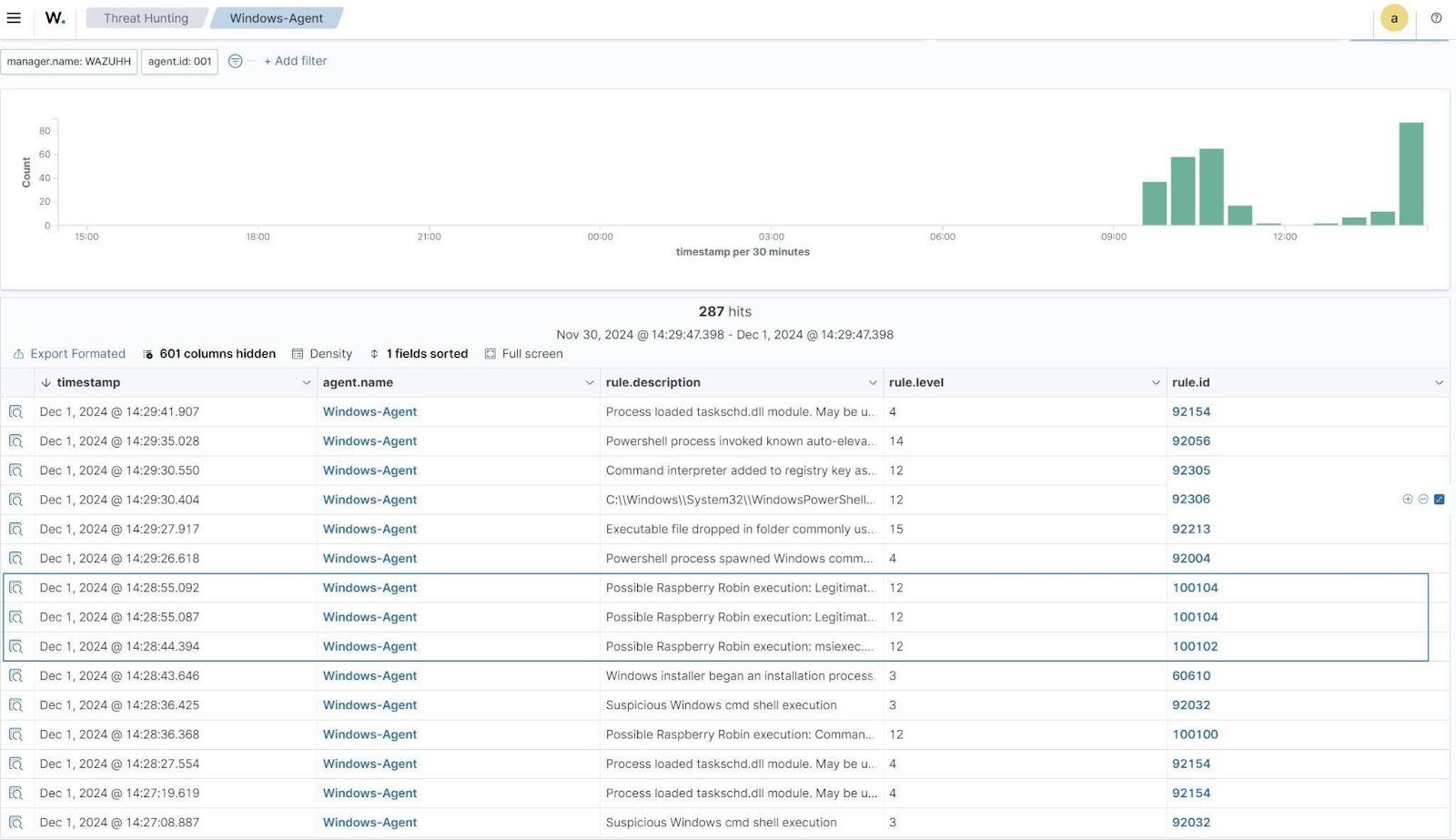The width and height of the screenshot is (1456, 840).
Task: Inspect the rule 100102 event row
Action: pyautogui.click(x=15, y=647)
